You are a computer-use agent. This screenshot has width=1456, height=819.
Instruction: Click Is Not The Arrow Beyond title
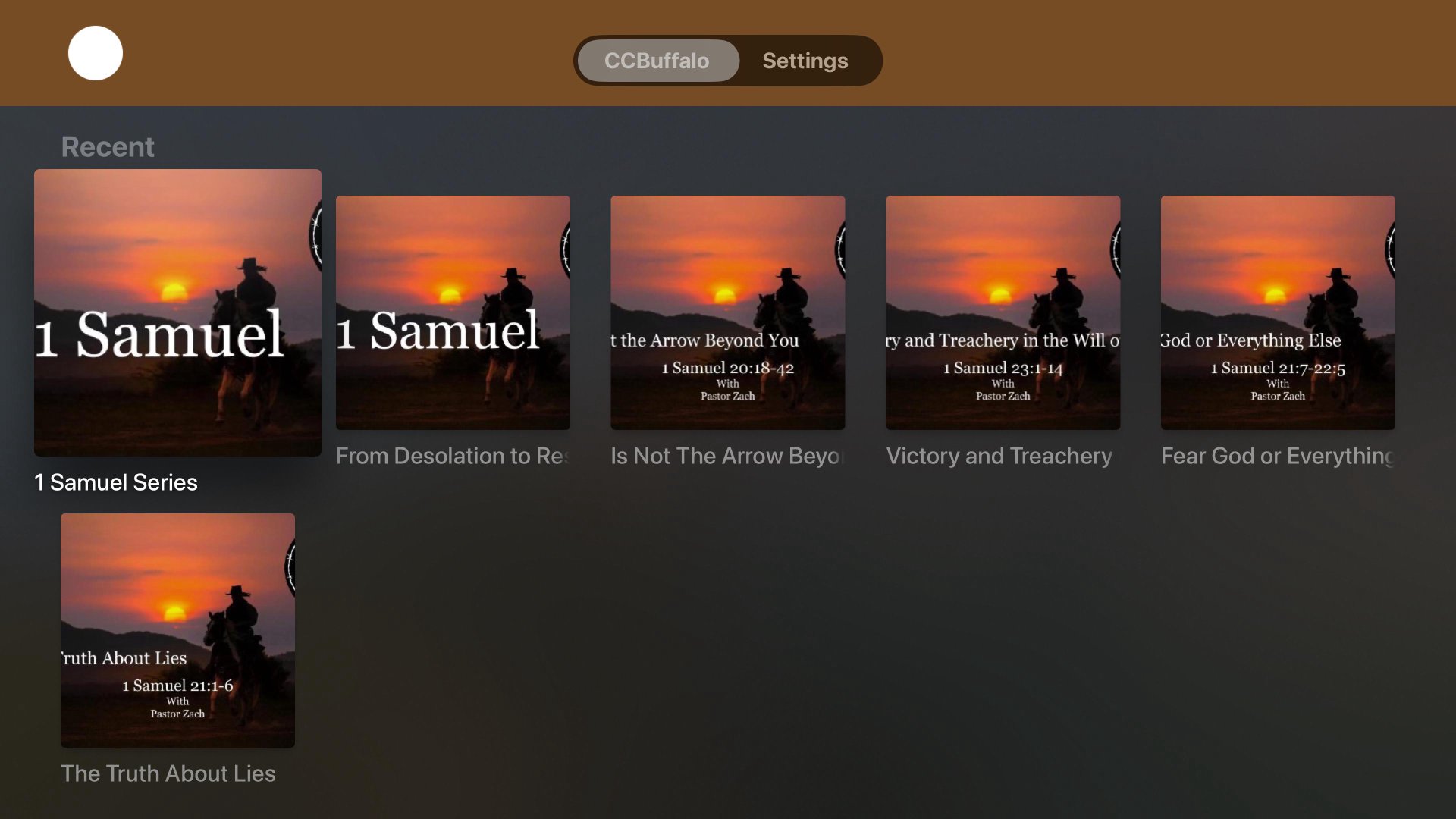[727, 456]
